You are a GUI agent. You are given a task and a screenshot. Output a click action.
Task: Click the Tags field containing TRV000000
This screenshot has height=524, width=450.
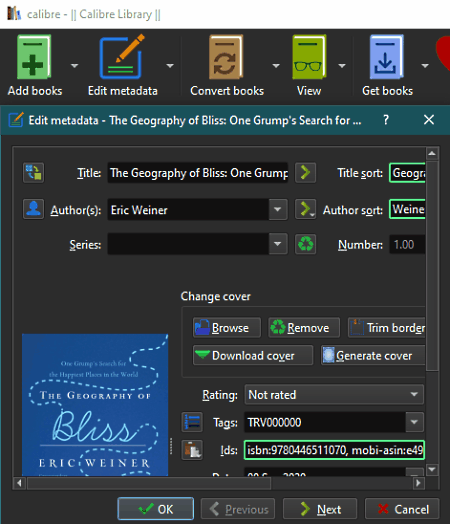coord(325,422)
